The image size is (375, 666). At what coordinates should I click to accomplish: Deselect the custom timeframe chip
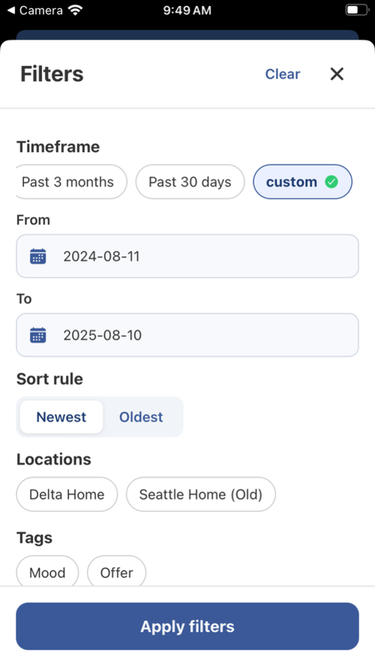[x=302, y=182]
